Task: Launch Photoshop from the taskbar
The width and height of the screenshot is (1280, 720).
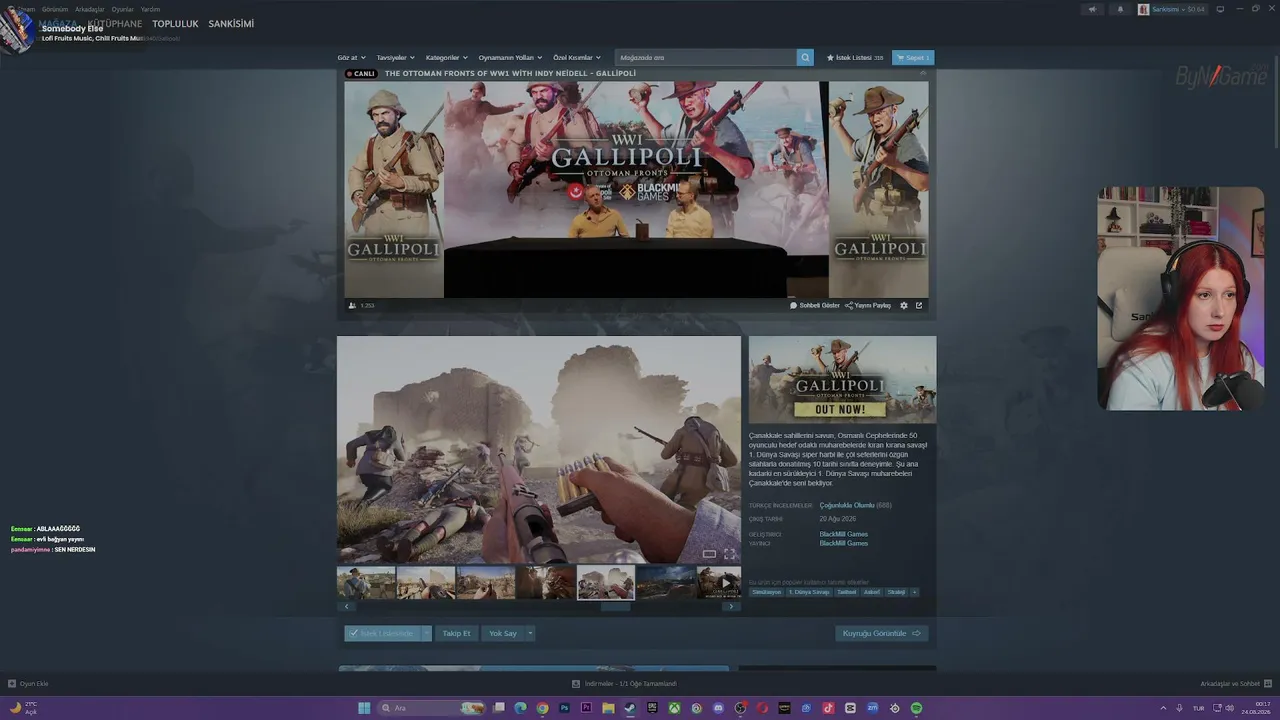Action: click(x=564, y=708)
